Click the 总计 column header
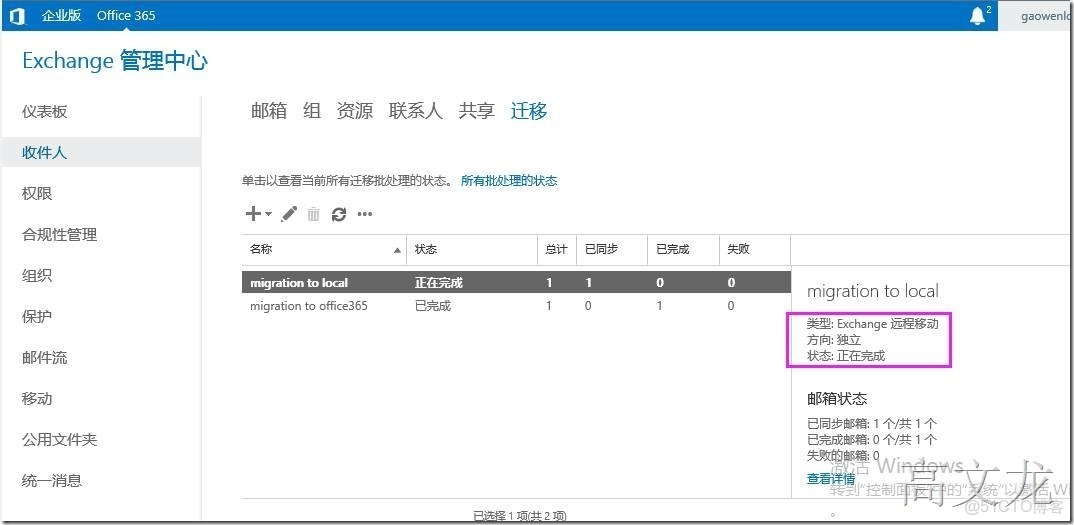The width and height of the screenshot is (1074, 525). [556, 249]
